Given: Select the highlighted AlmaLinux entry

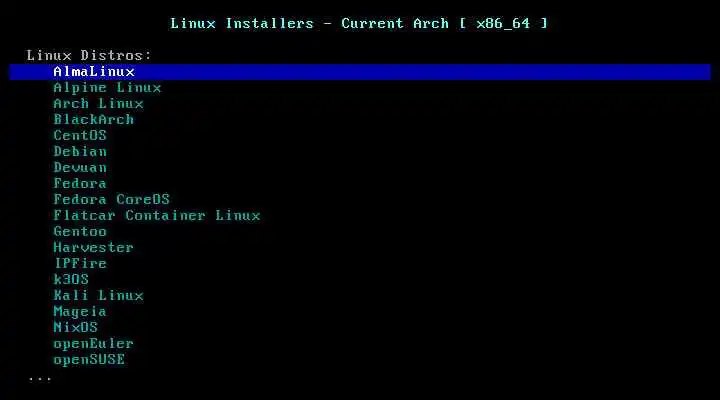Looking at the screenshot, I should pyautogui.click(x=360, y=72).
